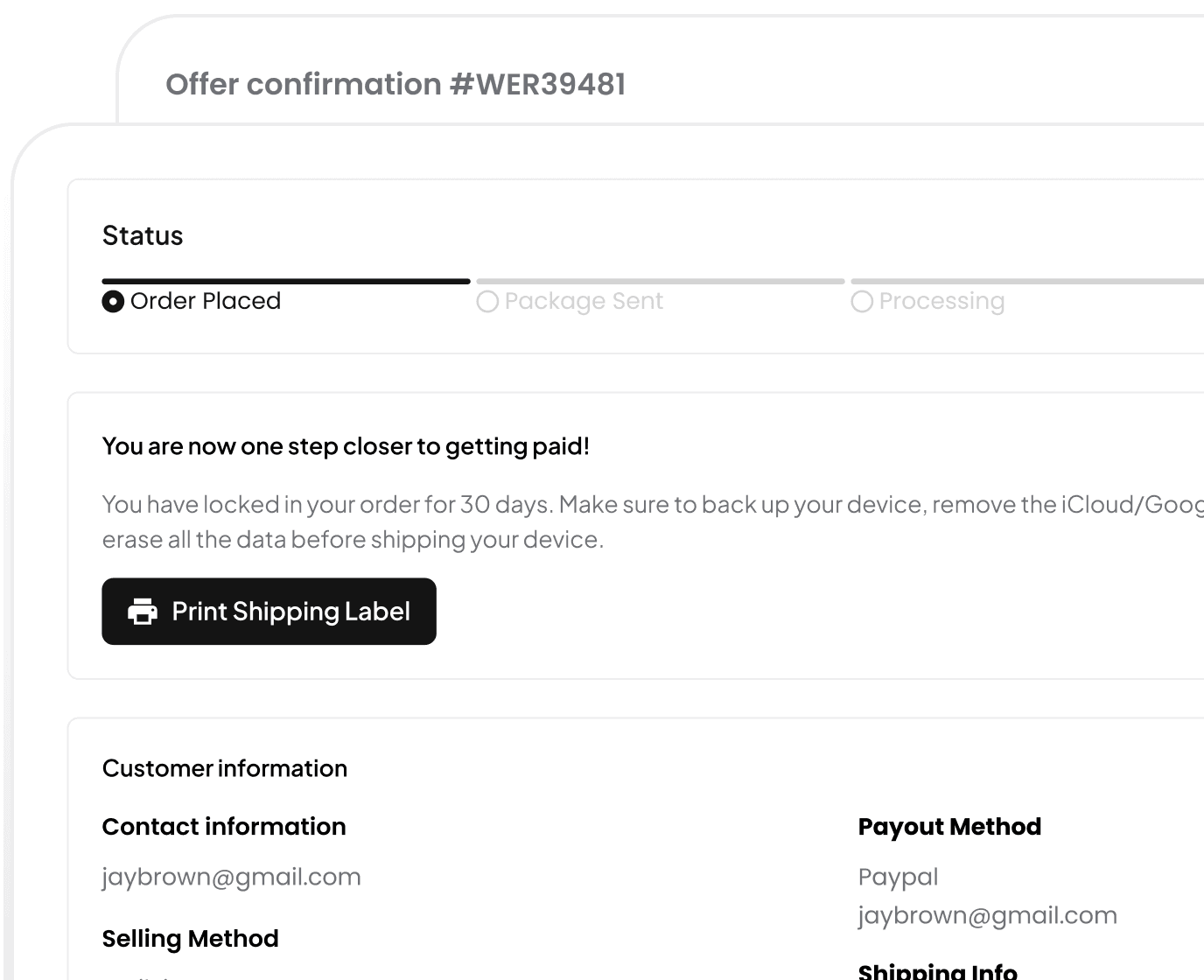Click the Paypal payout method text
This screenshot has height=980, width=1204.
pos(898,878)
